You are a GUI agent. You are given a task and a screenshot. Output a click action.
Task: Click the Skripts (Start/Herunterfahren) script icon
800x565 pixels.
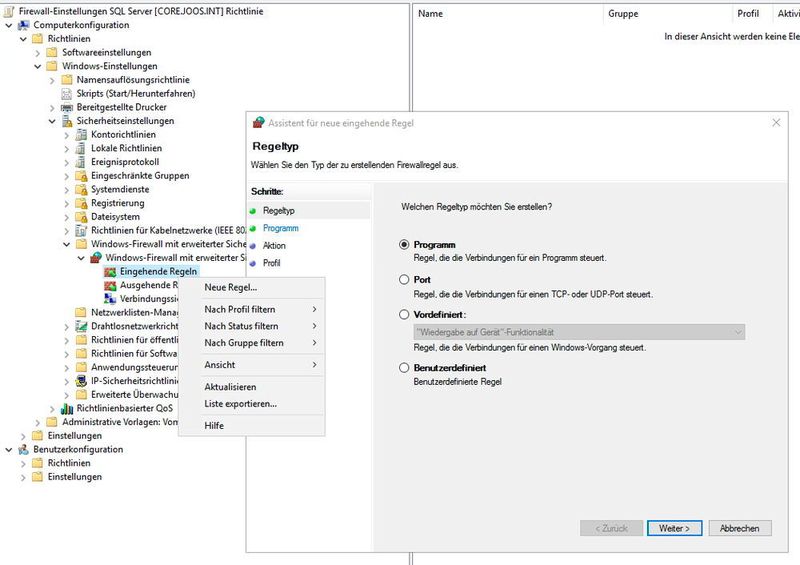66,94
